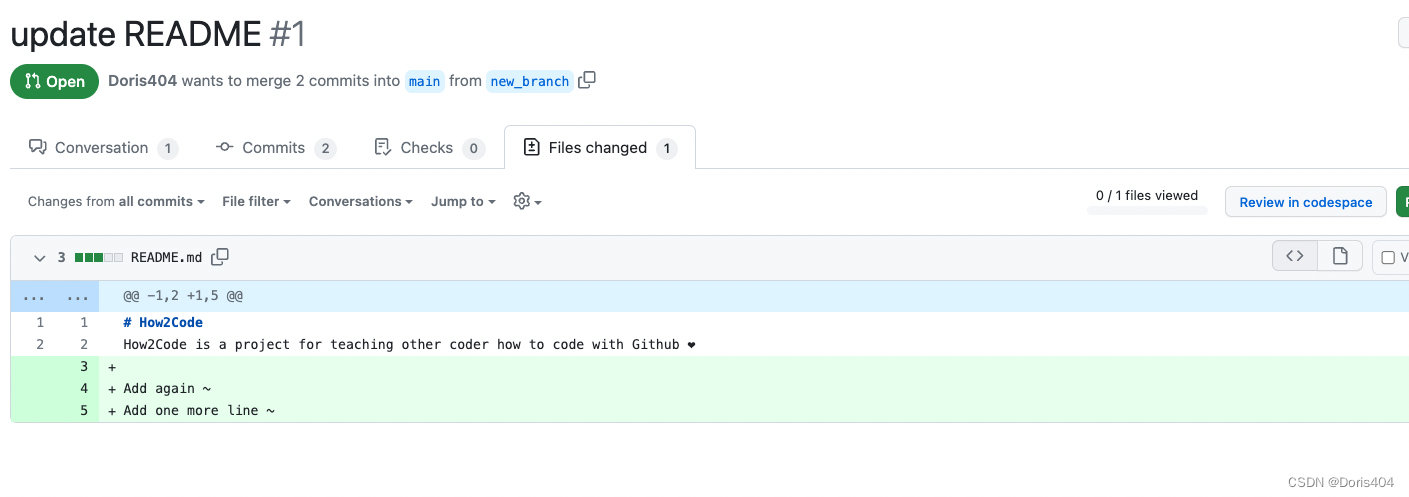Copy the new_branch name with copy icon

[x=587, y=80]
